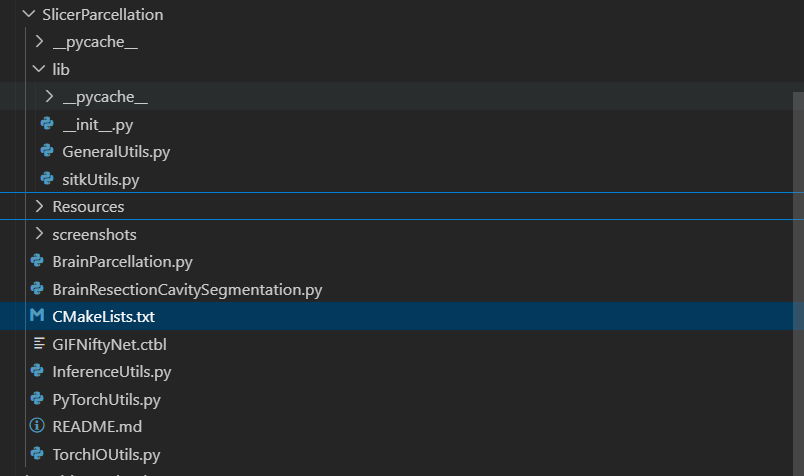
Task: Click the Python icon next to BrainParcellation.py
Action: [37, 261]
